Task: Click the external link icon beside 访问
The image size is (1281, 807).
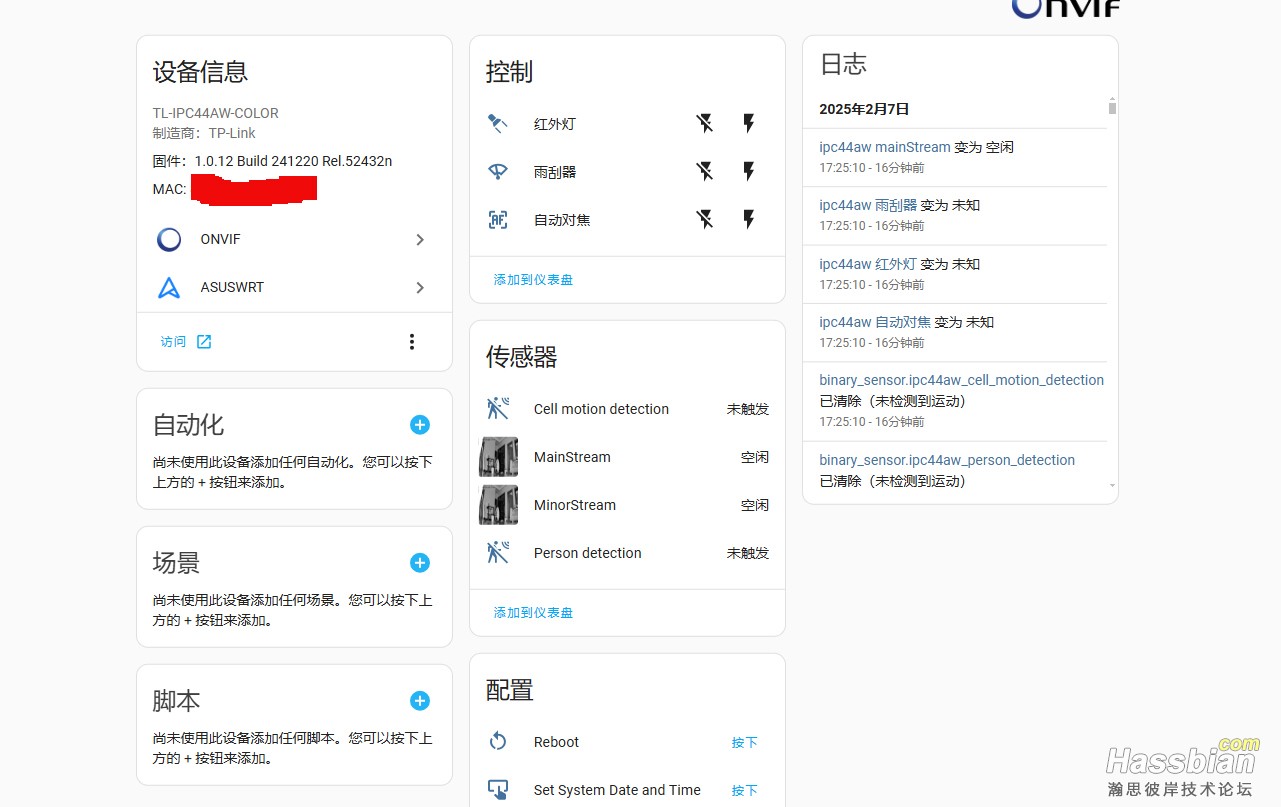Action: pos(204,342)
